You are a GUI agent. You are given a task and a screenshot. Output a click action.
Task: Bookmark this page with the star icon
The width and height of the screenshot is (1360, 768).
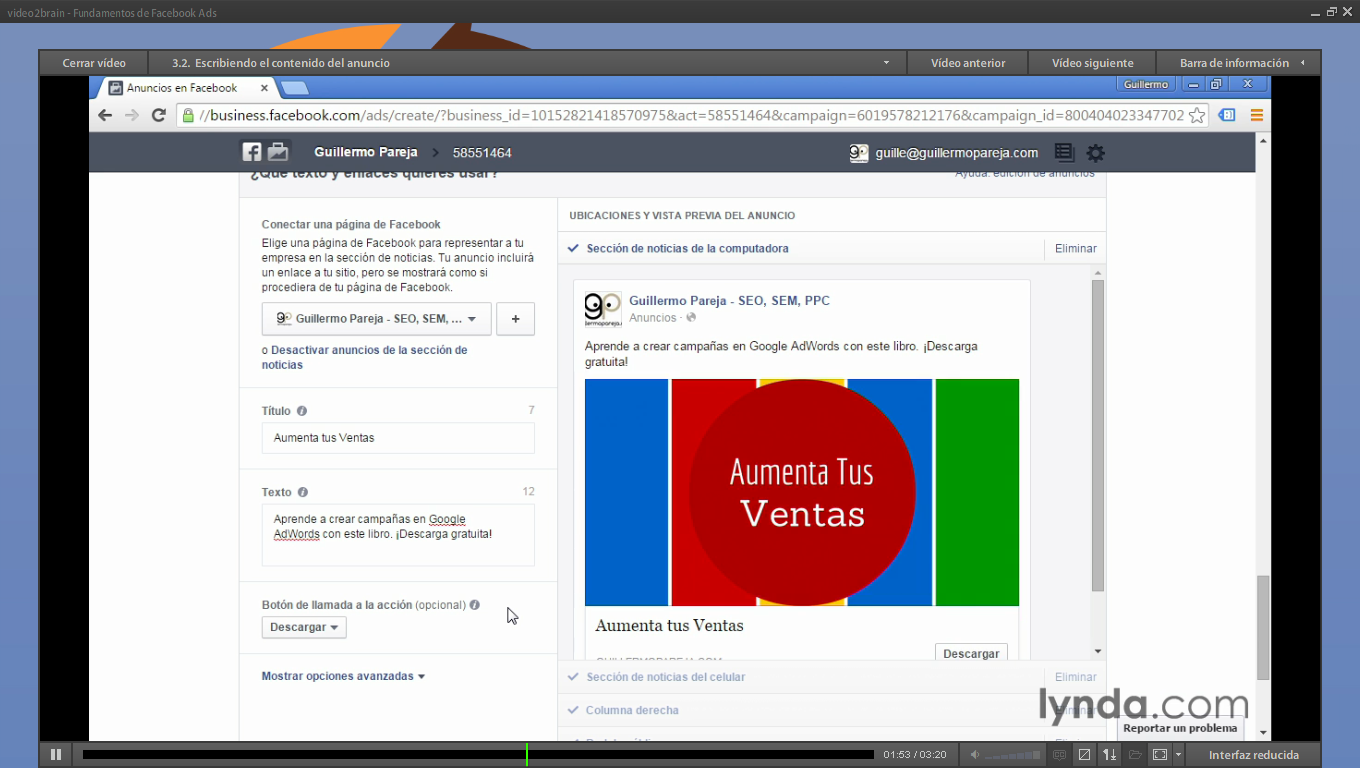(x=1197, y=115)
